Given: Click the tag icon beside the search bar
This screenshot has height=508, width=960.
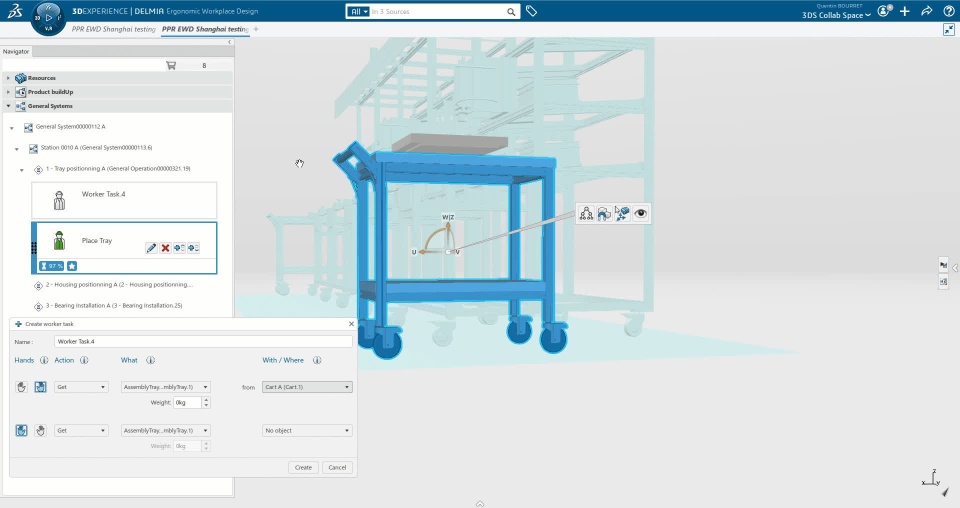Looking at the screenshot, I should tap(532, 11).
